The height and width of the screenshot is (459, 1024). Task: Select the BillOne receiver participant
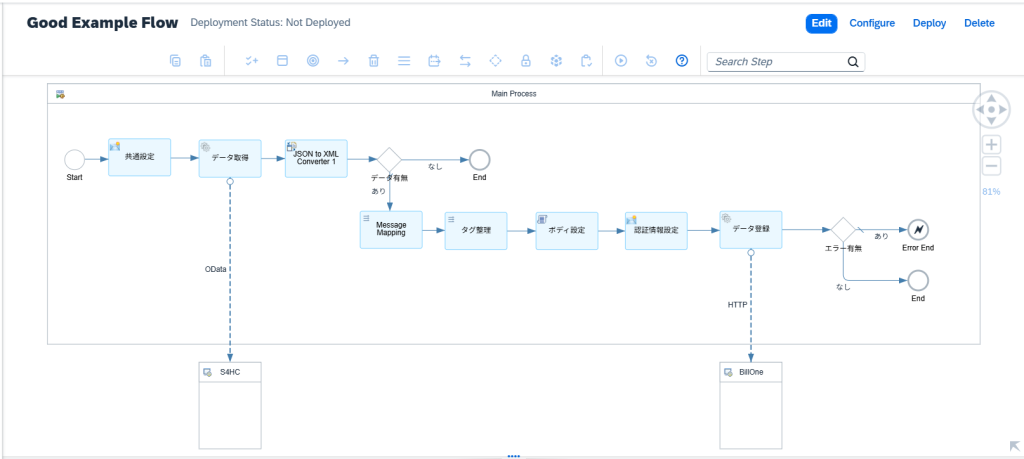click(751, 405)
